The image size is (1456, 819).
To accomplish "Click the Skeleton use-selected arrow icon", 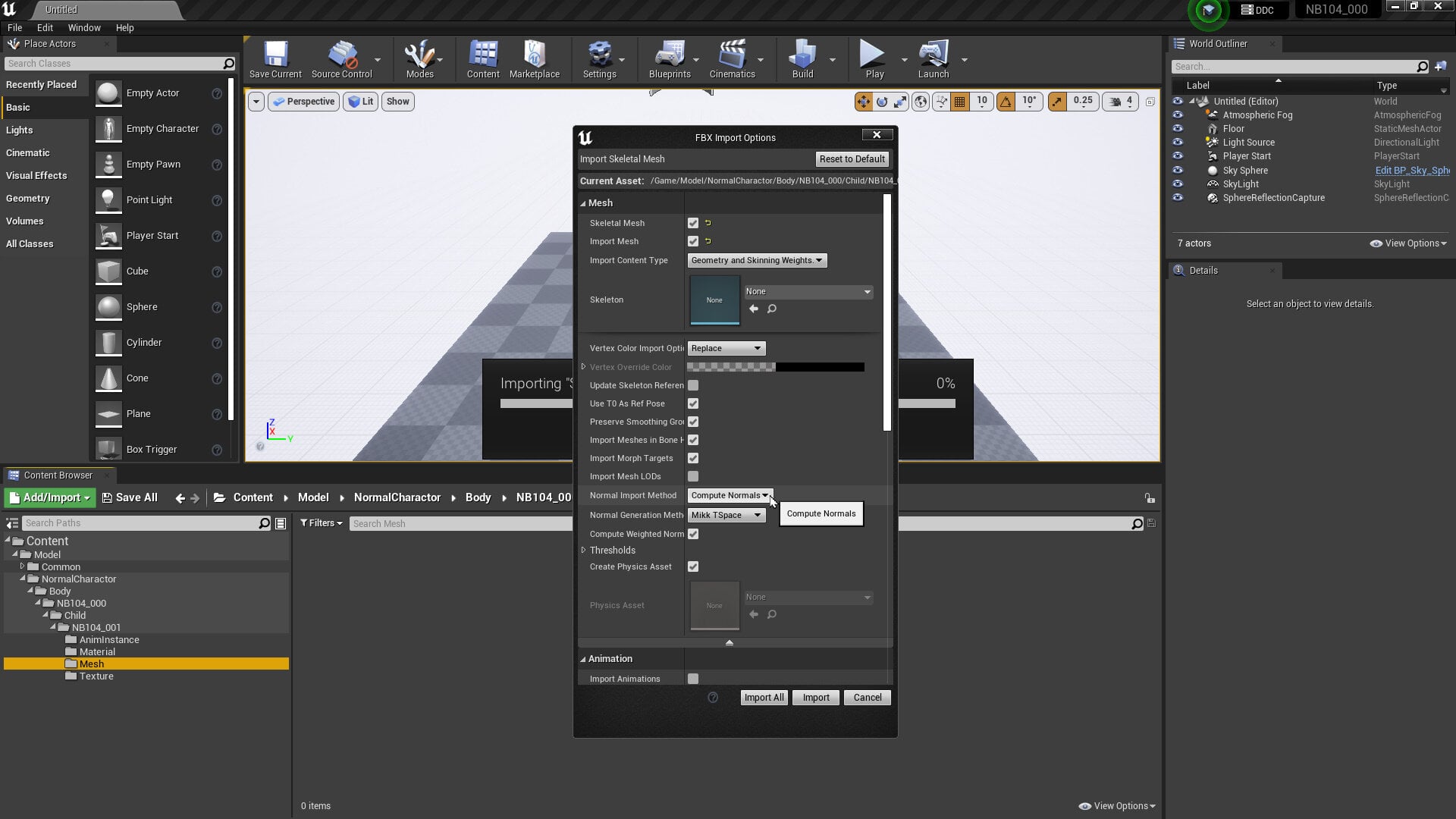I will pos(753,309).
